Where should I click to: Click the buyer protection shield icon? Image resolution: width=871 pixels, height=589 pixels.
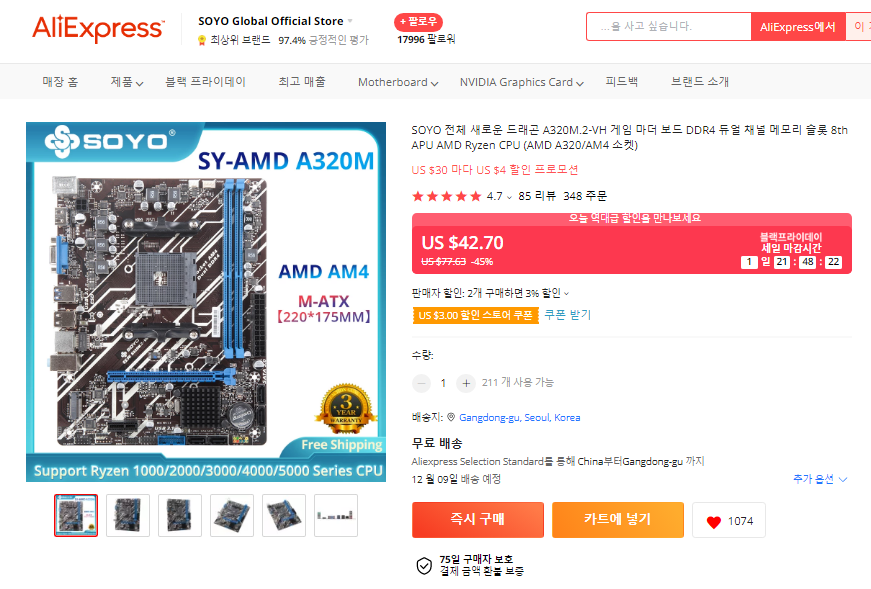[x=424, y=566]
